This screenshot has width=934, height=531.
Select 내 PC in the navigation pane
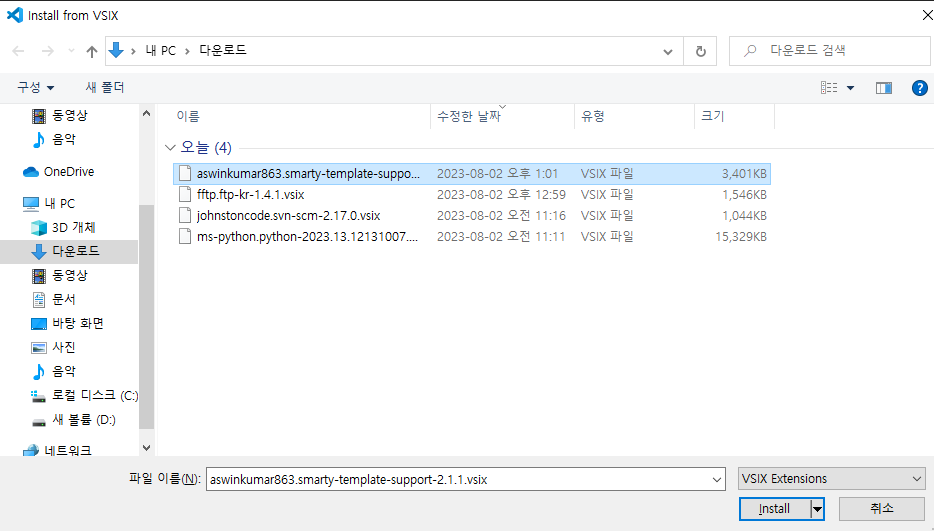pos(60,204)
